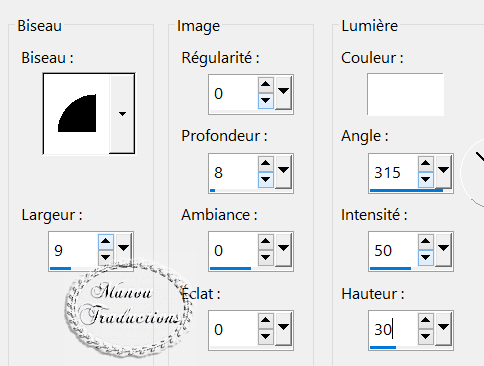
Task: Click inside the Hauteur value field
Action: pyautogui.click(x=393, y=329)
